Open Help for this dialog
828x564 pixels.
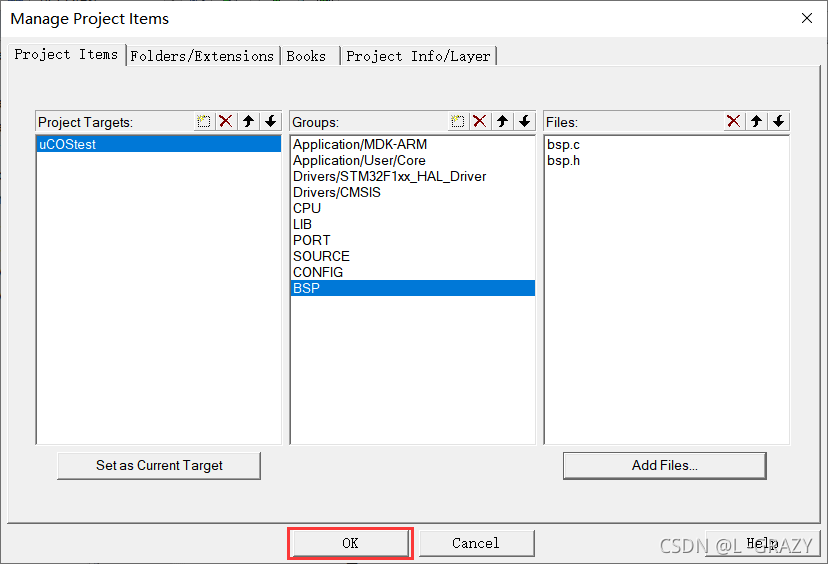point(762,543)
